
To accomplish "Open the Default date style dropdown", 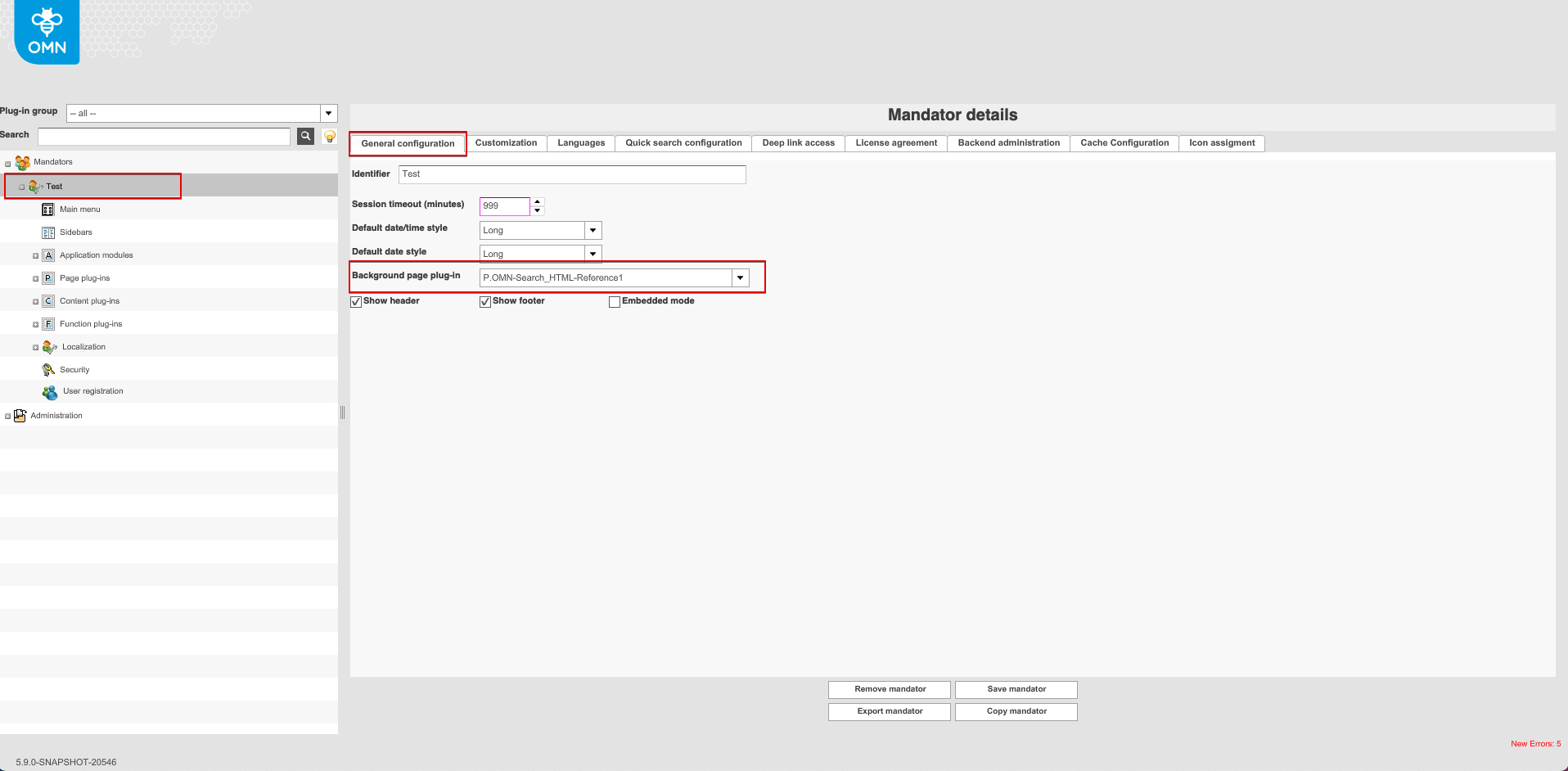I will [x=593, y=254].
